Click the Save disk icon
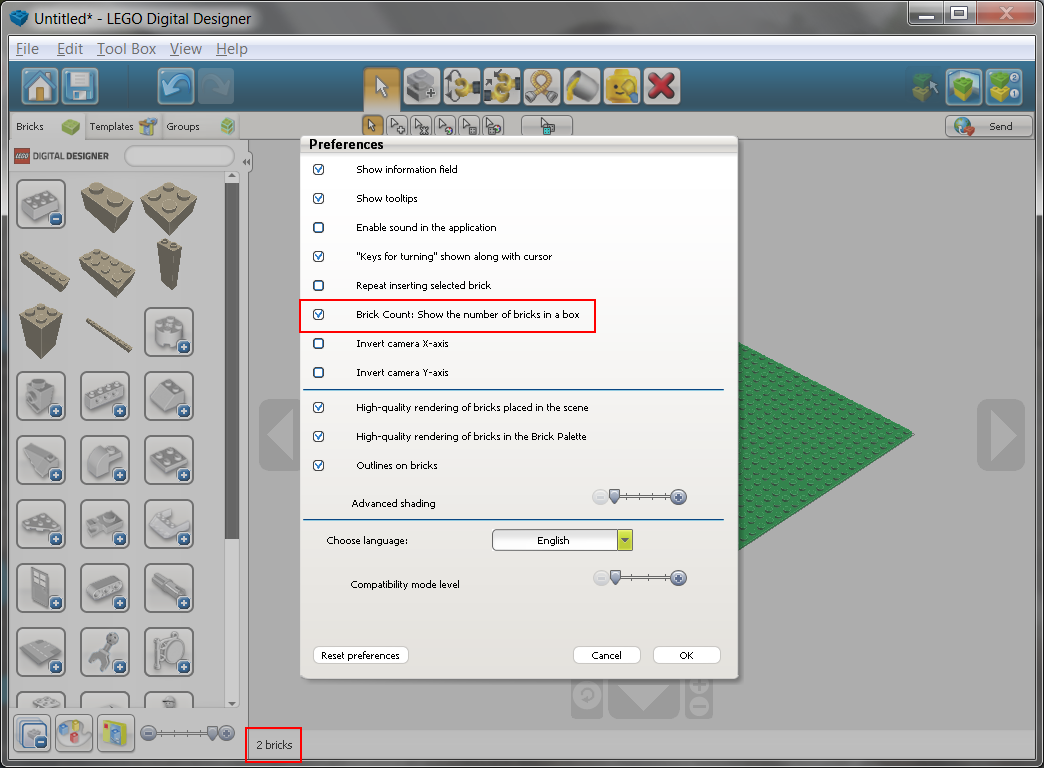Viewport: 1044px width, 768px height. pyautogui.click(x=80, y=86)
